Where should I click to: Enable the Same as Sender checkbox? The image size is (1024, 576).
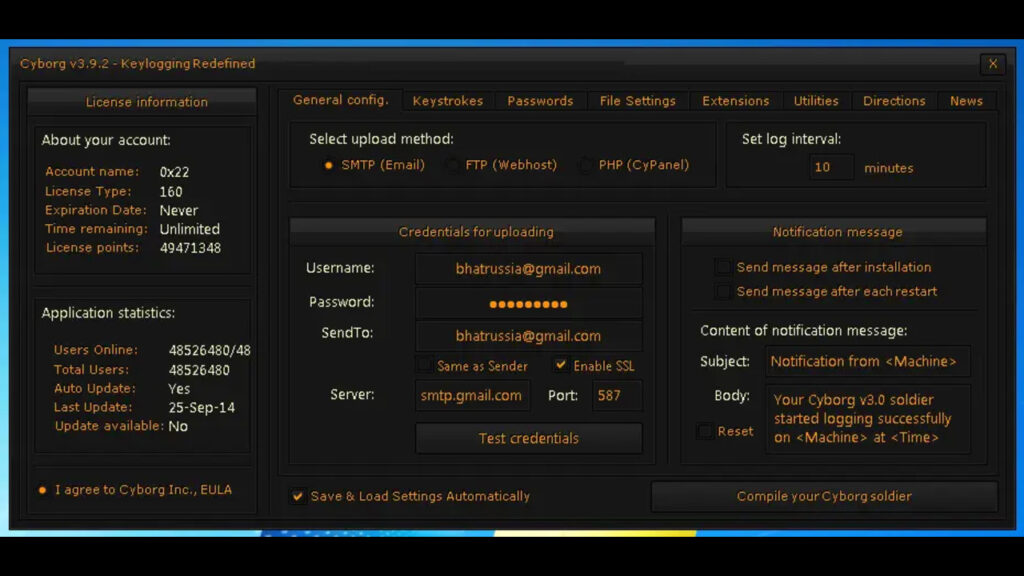click(x=425, y=366)
